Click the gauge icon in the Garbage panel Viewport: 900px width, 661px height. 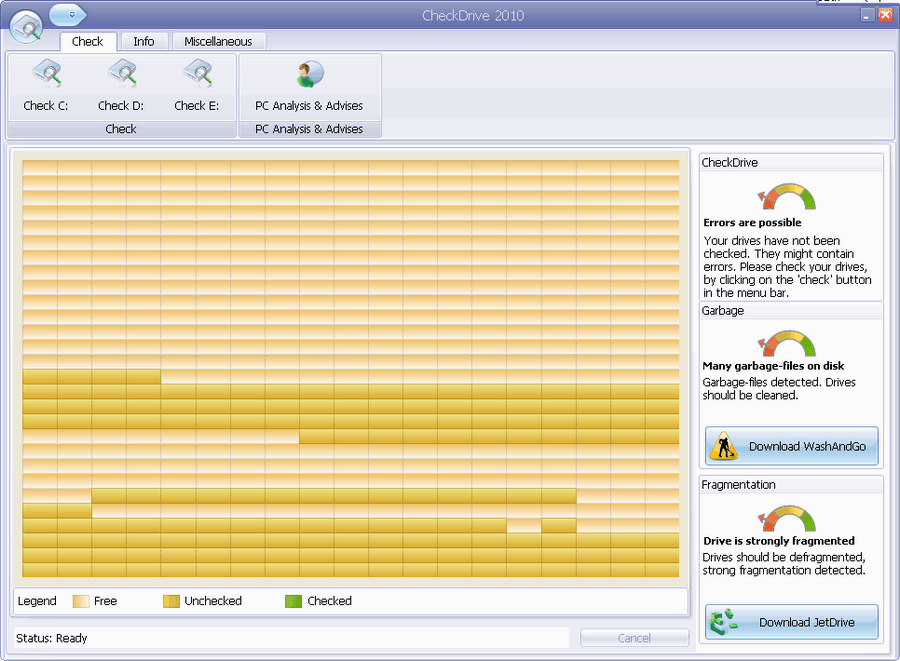coord(788,342)
